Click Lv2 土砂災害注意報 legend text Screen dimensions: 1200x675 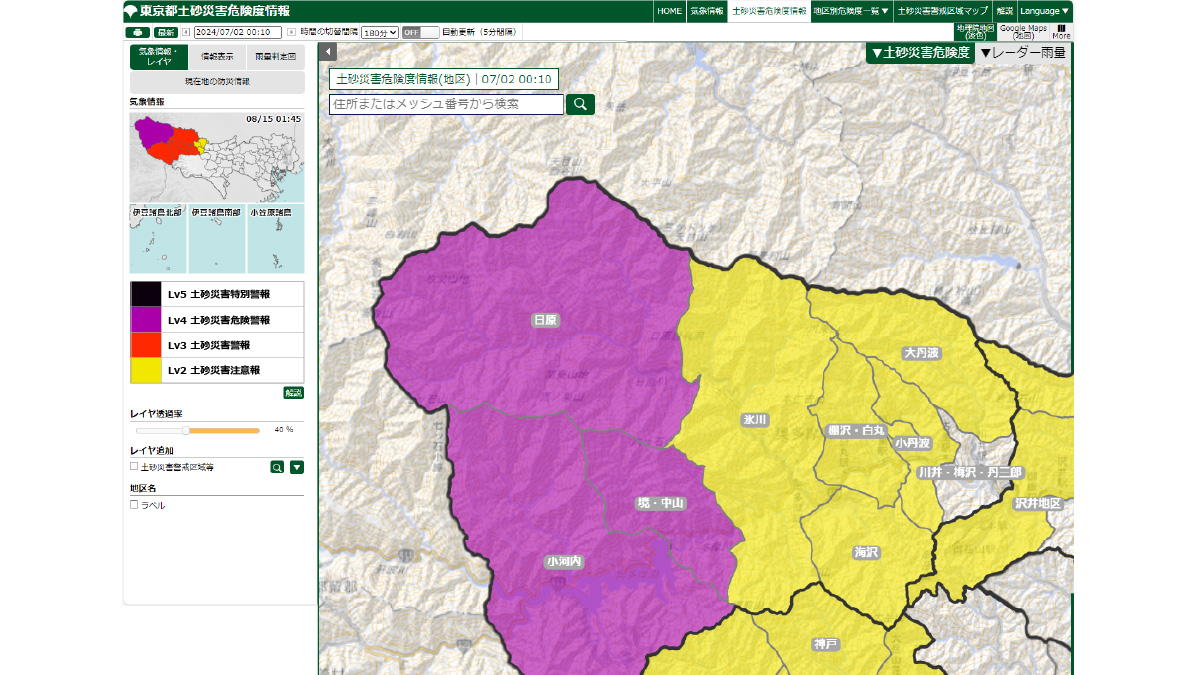point(214,370)
